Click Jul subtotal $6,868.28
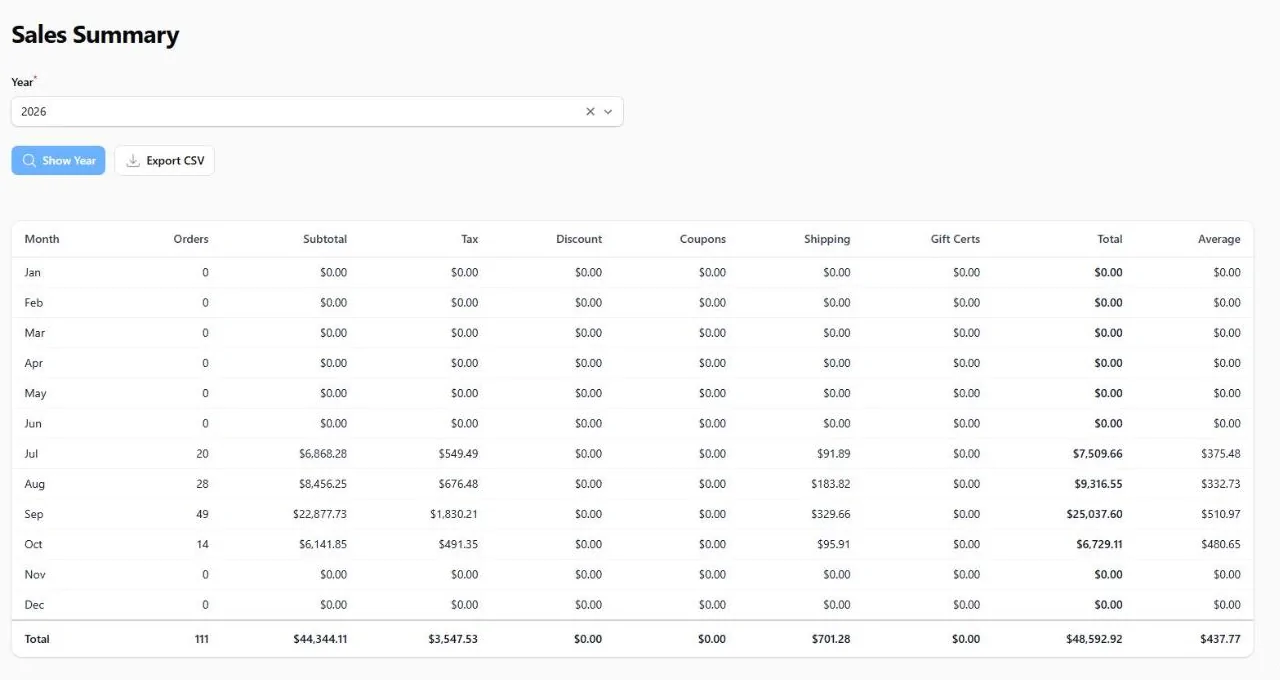Viewport: 1280px width, 680px height. click(323, 454)
